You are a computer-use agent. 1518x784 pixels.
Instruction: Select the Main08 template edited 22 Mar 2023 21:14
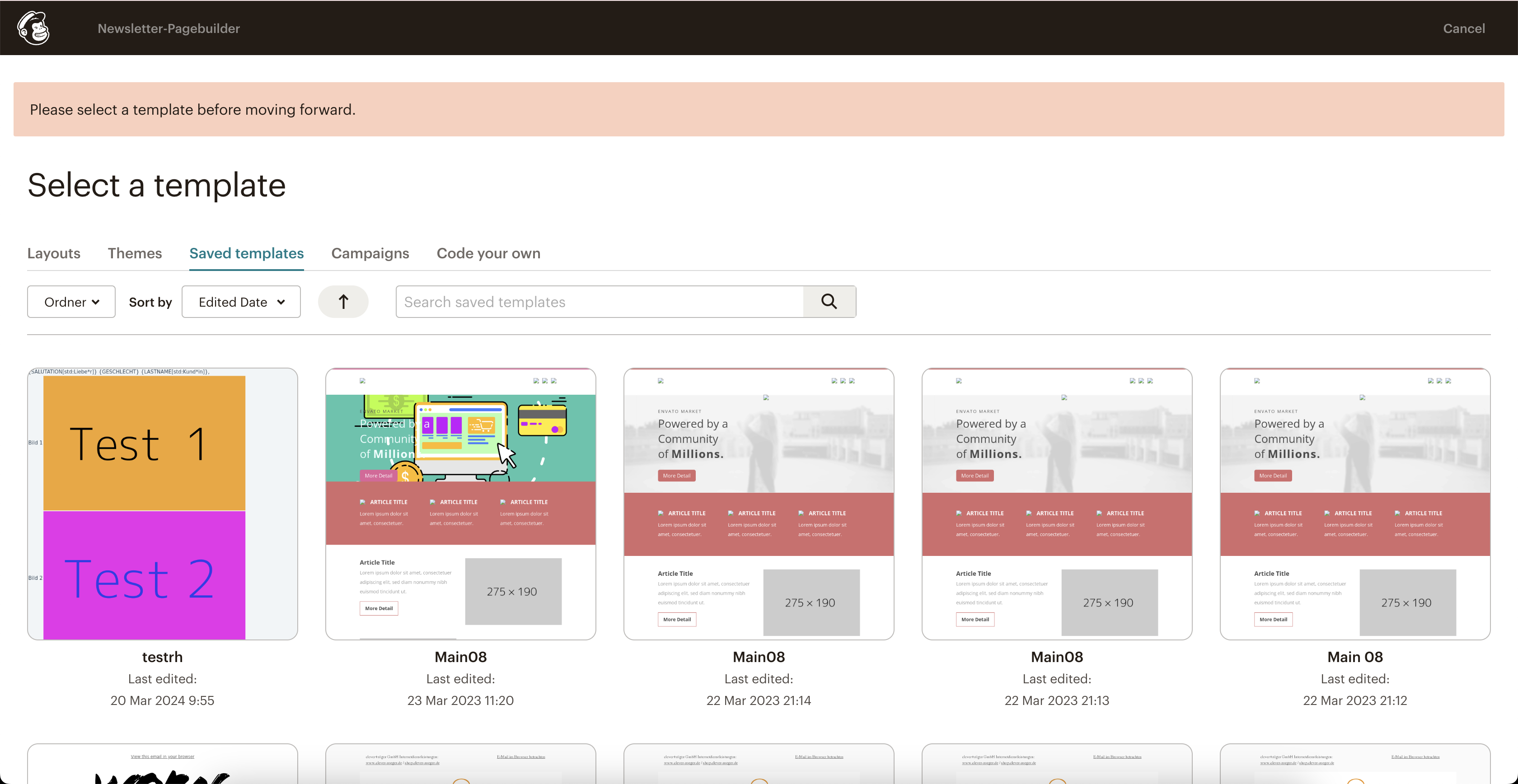tap(759, 504)
